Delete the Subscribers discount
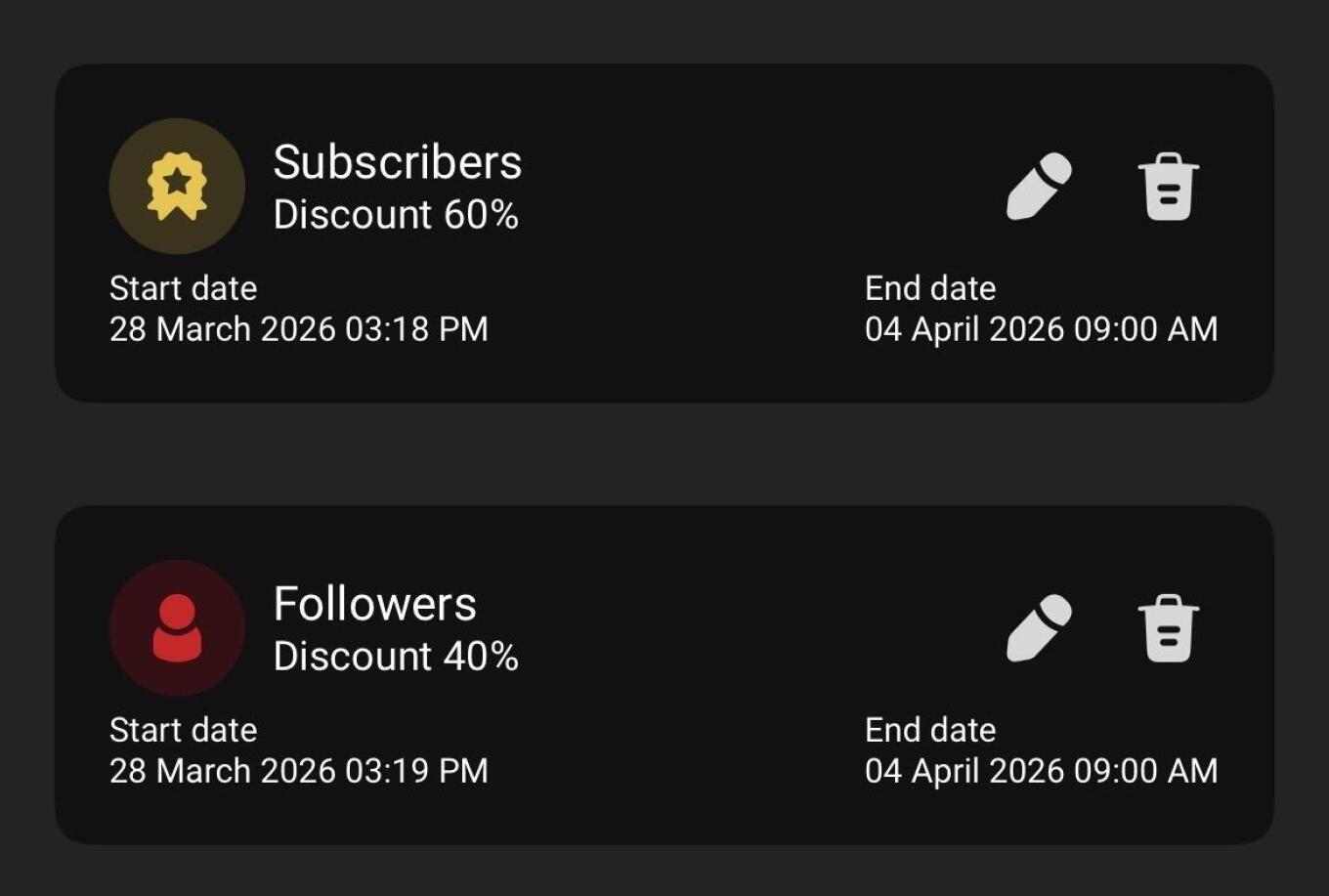The image size is (1329, 896). 1168,187
